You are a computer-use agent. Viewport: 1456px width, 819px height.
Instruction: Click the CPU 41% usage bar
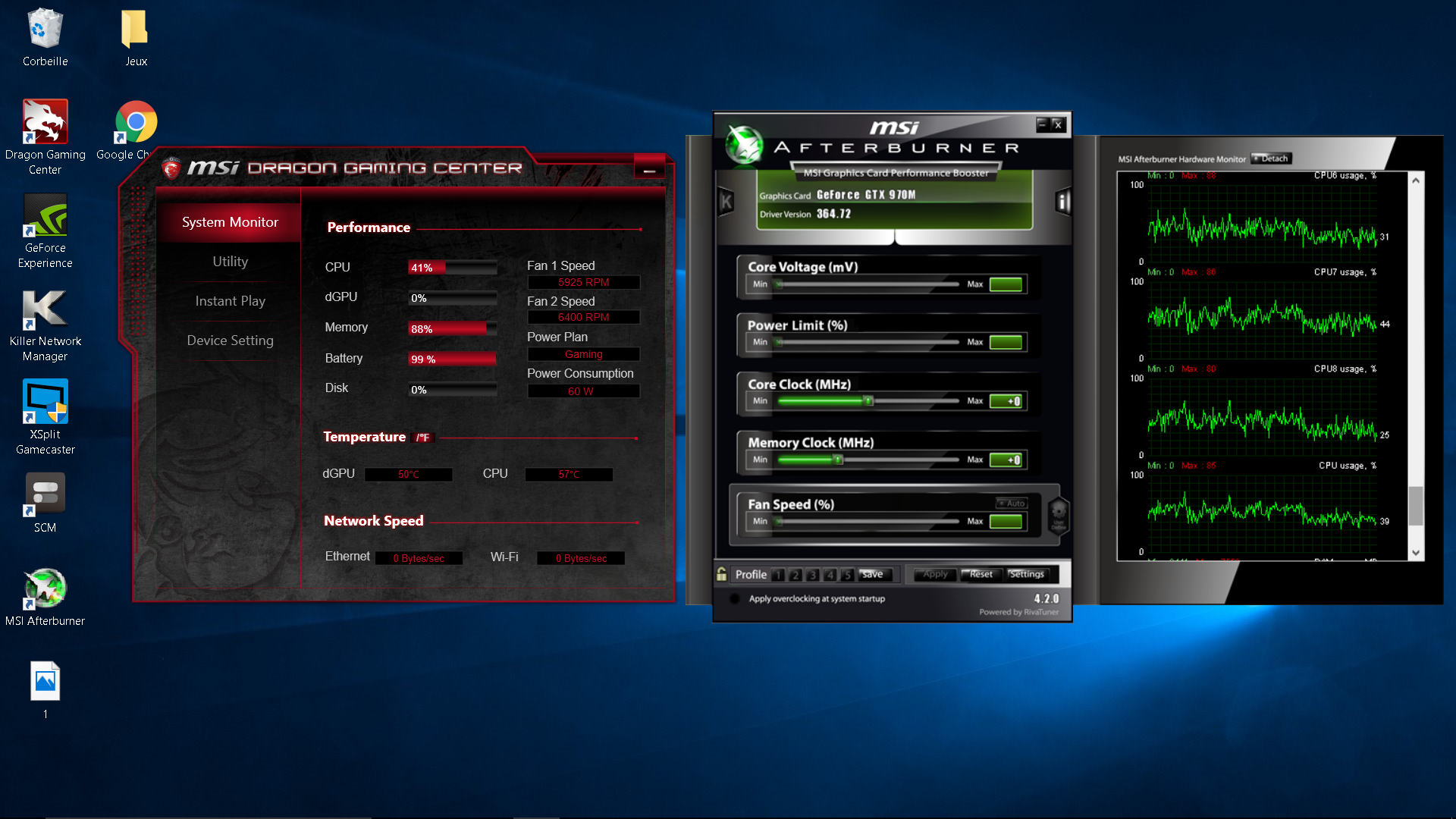[453, 268]
